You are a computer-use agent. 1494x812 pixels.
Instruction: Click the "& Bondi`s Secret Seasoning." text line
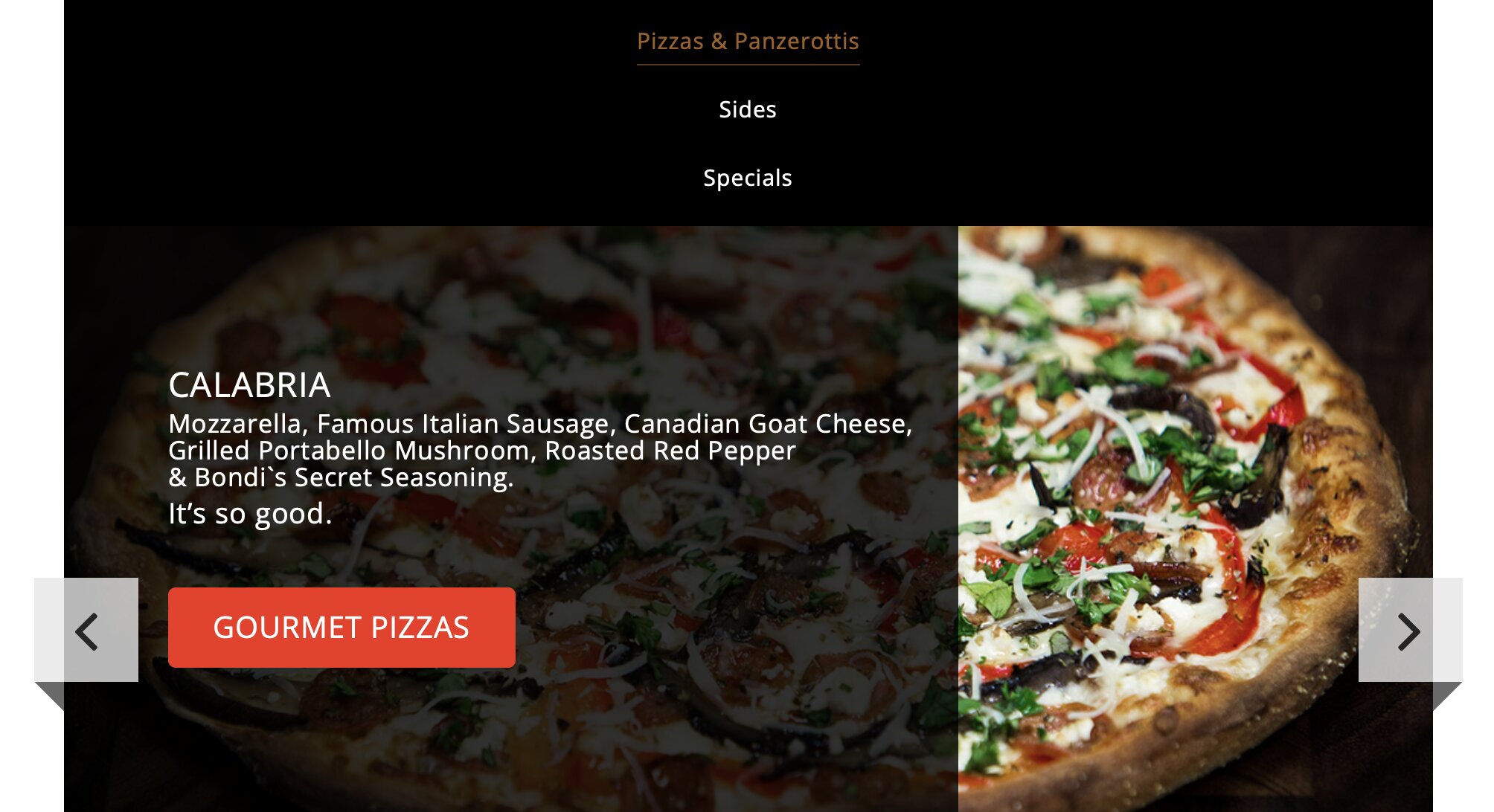tap(341, 477)
